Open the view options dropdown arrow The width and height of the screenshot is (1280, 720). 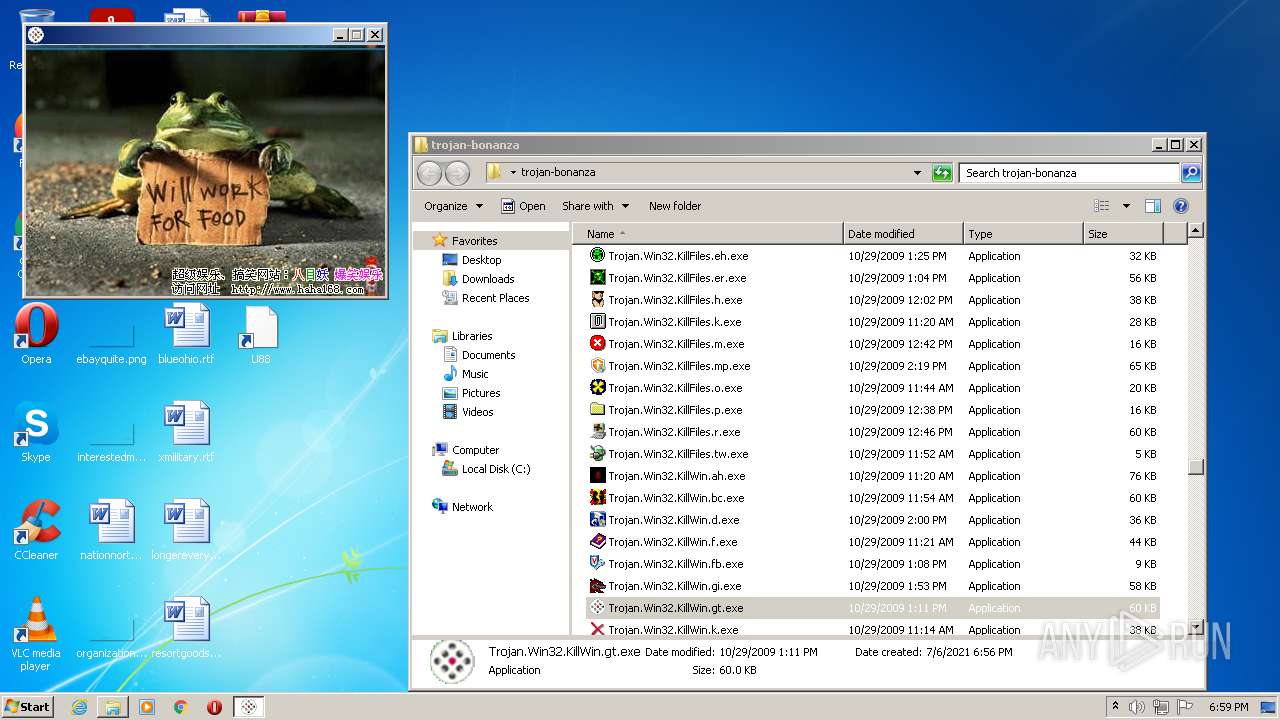1126,206
